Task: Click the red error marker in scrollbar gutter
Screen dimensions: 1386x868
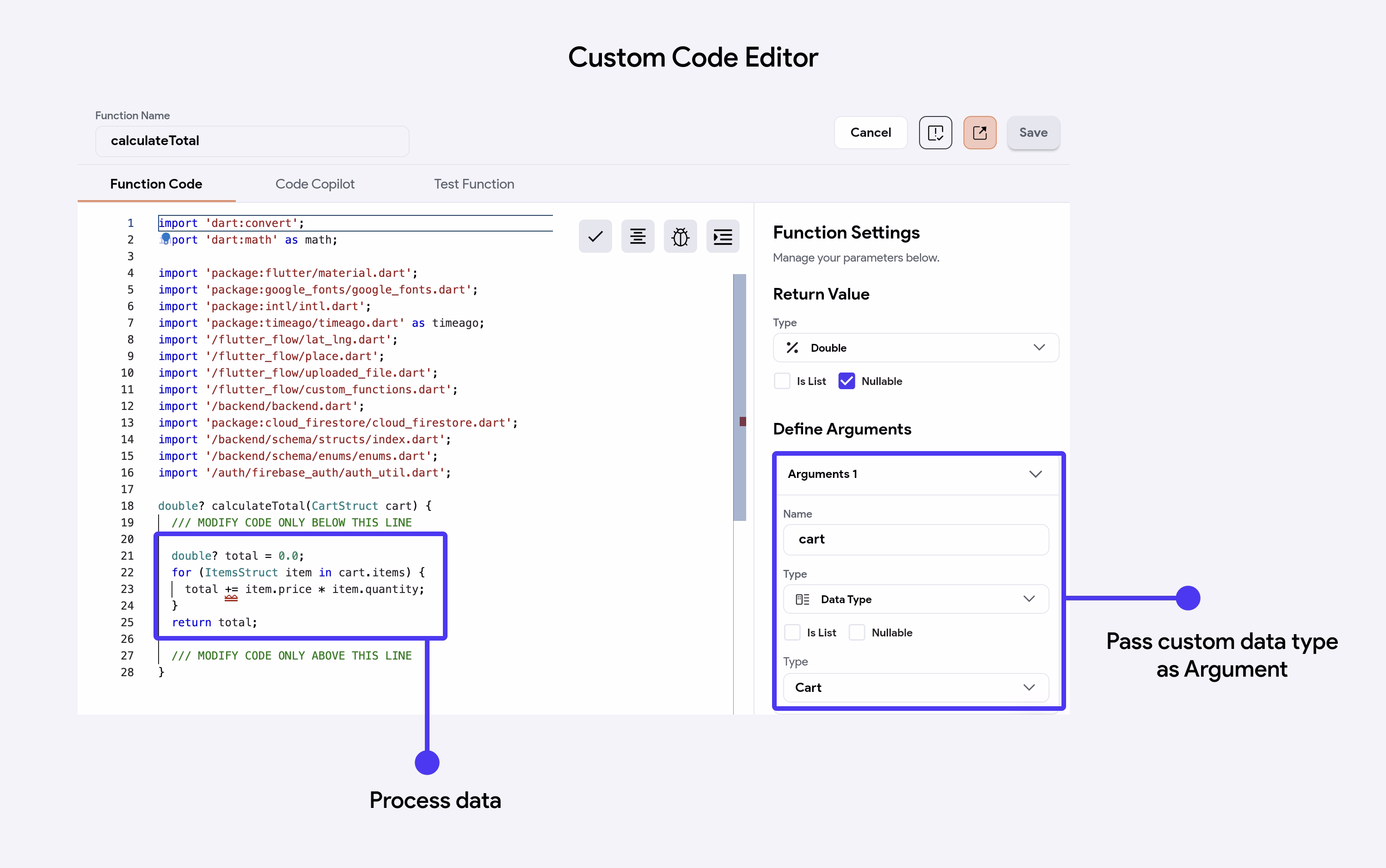Action: (742, 422)
